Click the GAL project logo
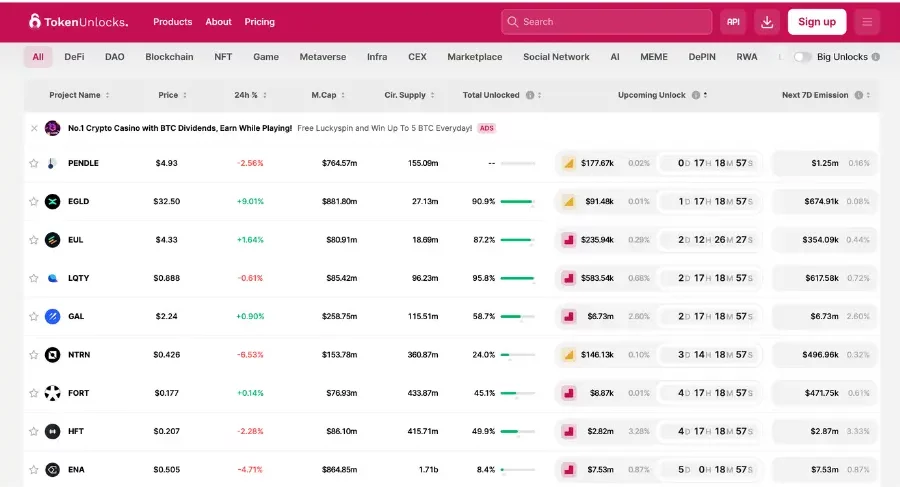The image size is (900, 487). pyautogui.click(x=52, y=316)
